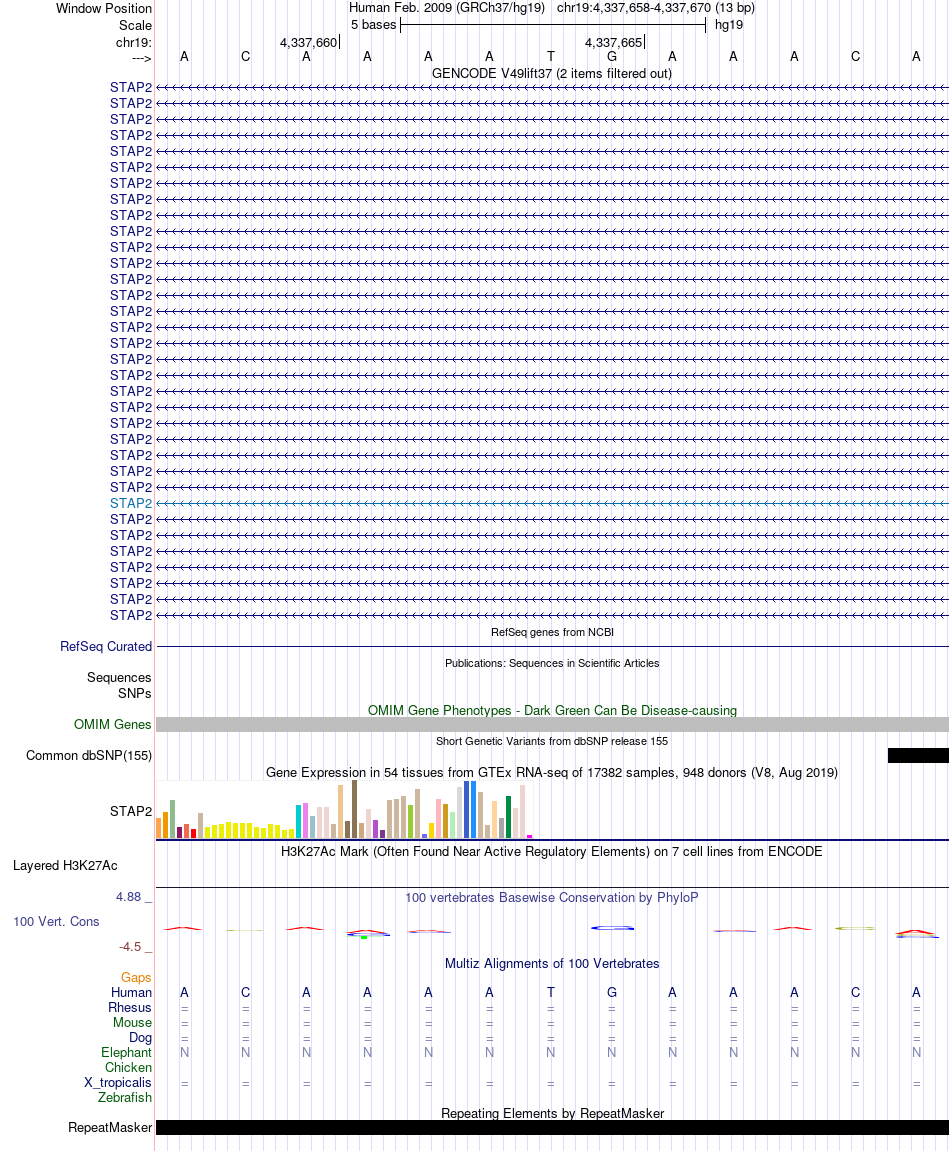Click the tiny magenta bar ending GTEx chart
The image size is (950, 1151).
529,836
